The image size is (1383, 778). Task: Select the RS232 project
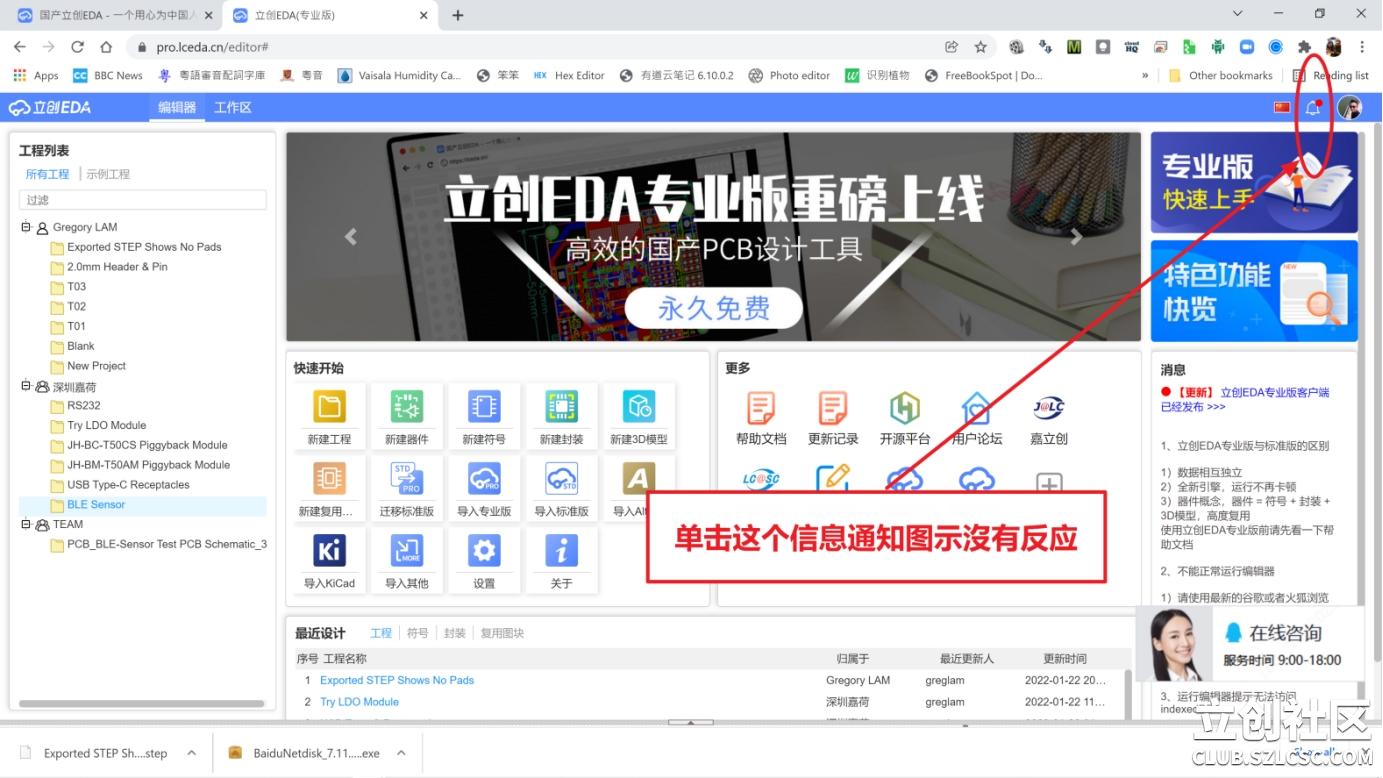pos(84,406)
